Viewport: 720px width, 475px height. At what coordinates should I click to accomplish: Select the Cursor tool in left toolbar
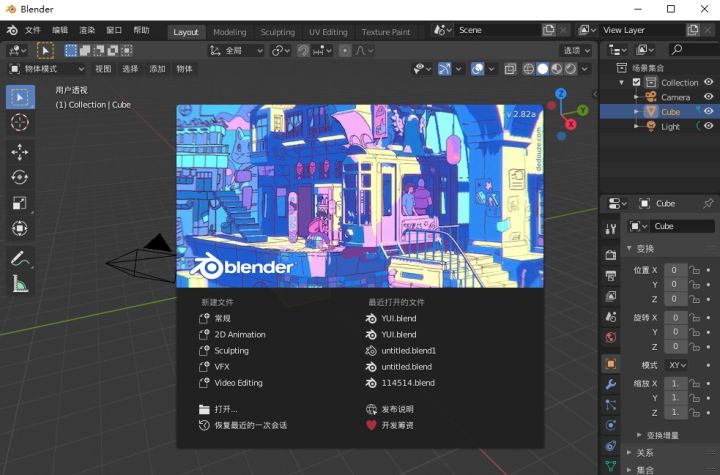[20, 123]
